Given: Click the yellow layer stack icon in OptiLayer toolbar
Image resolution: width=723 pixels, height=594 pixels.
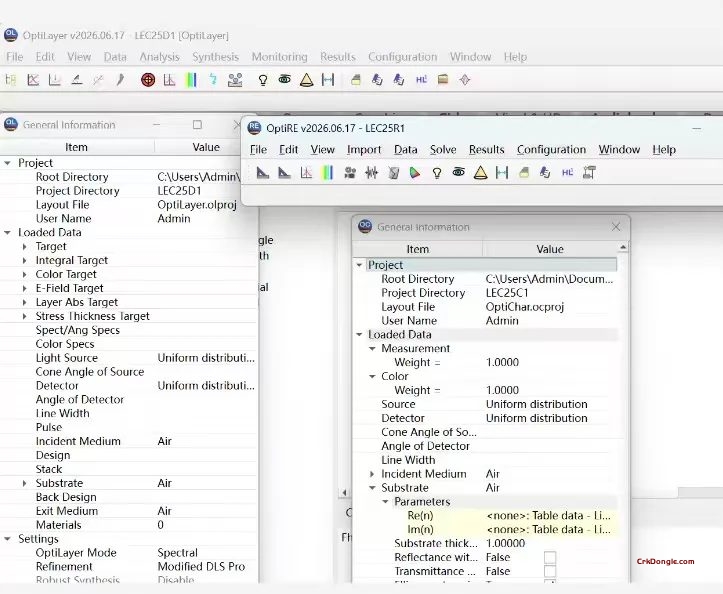Looking at the screenshot, I should point(356,80).
